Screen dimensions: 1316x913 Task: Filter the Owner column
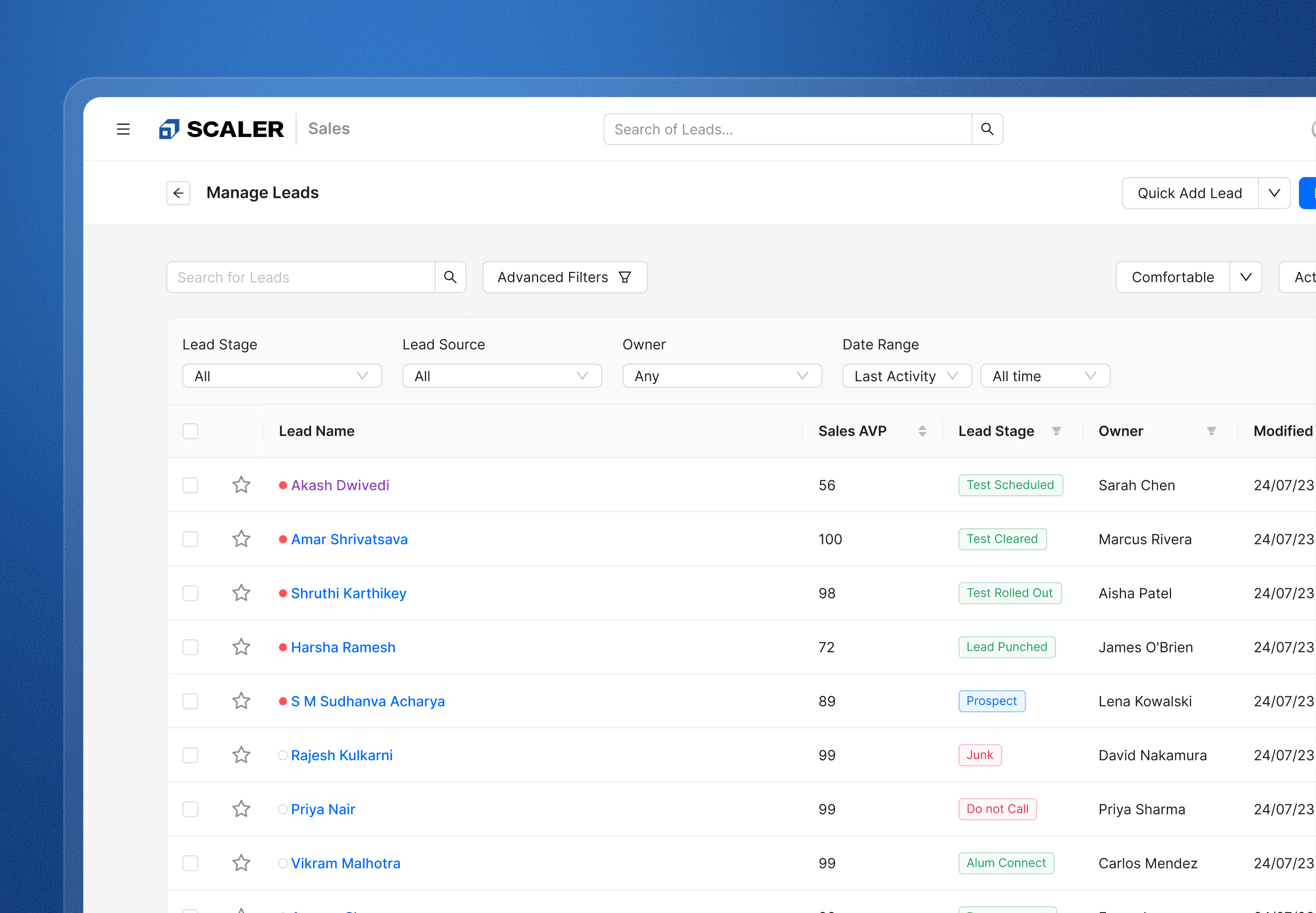coord(1211,431)
